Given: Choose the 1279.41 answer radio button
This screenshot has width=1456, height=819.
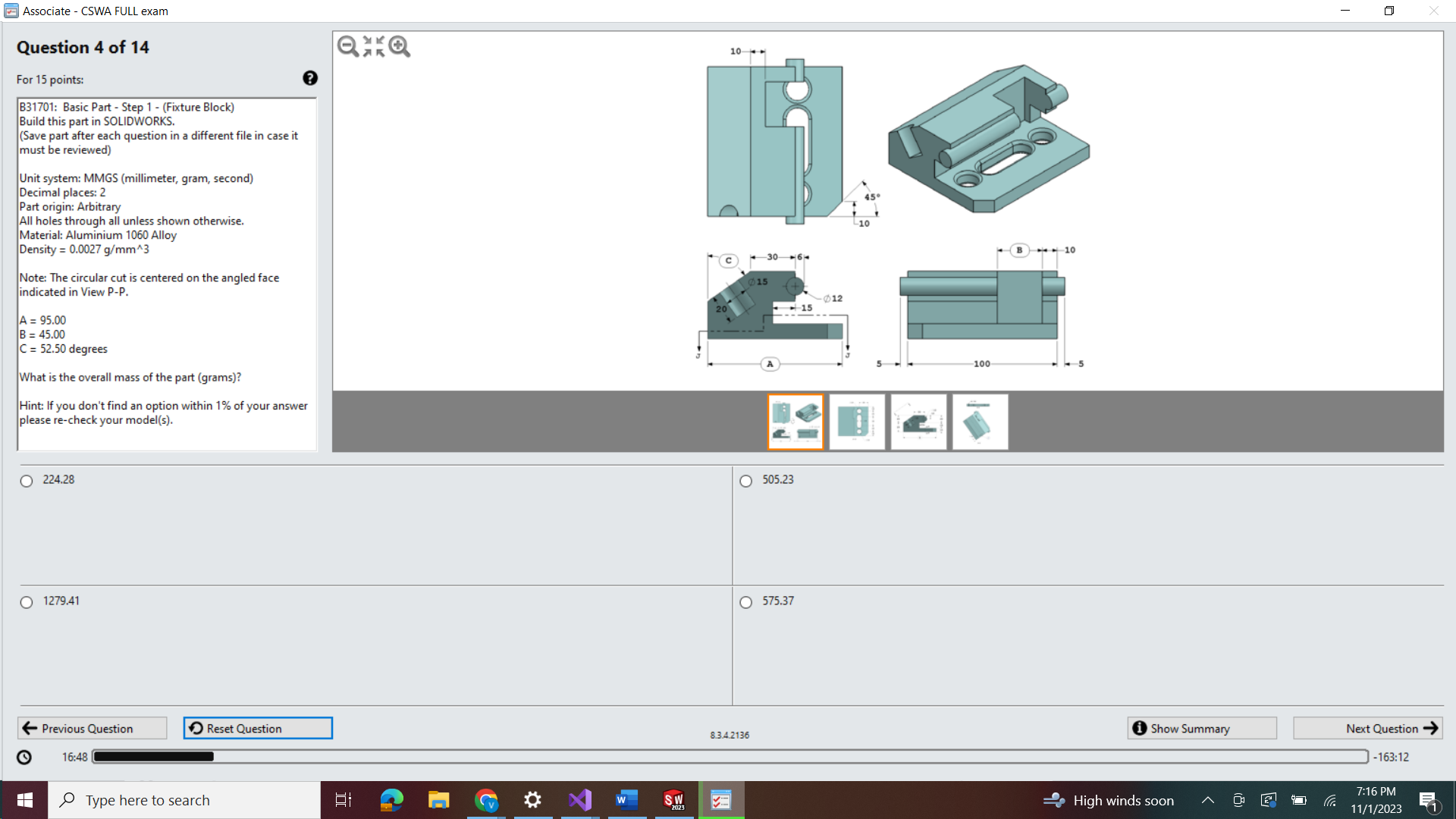Looking at the screenshot, I should pyautogui.click(x=27, y=602).
